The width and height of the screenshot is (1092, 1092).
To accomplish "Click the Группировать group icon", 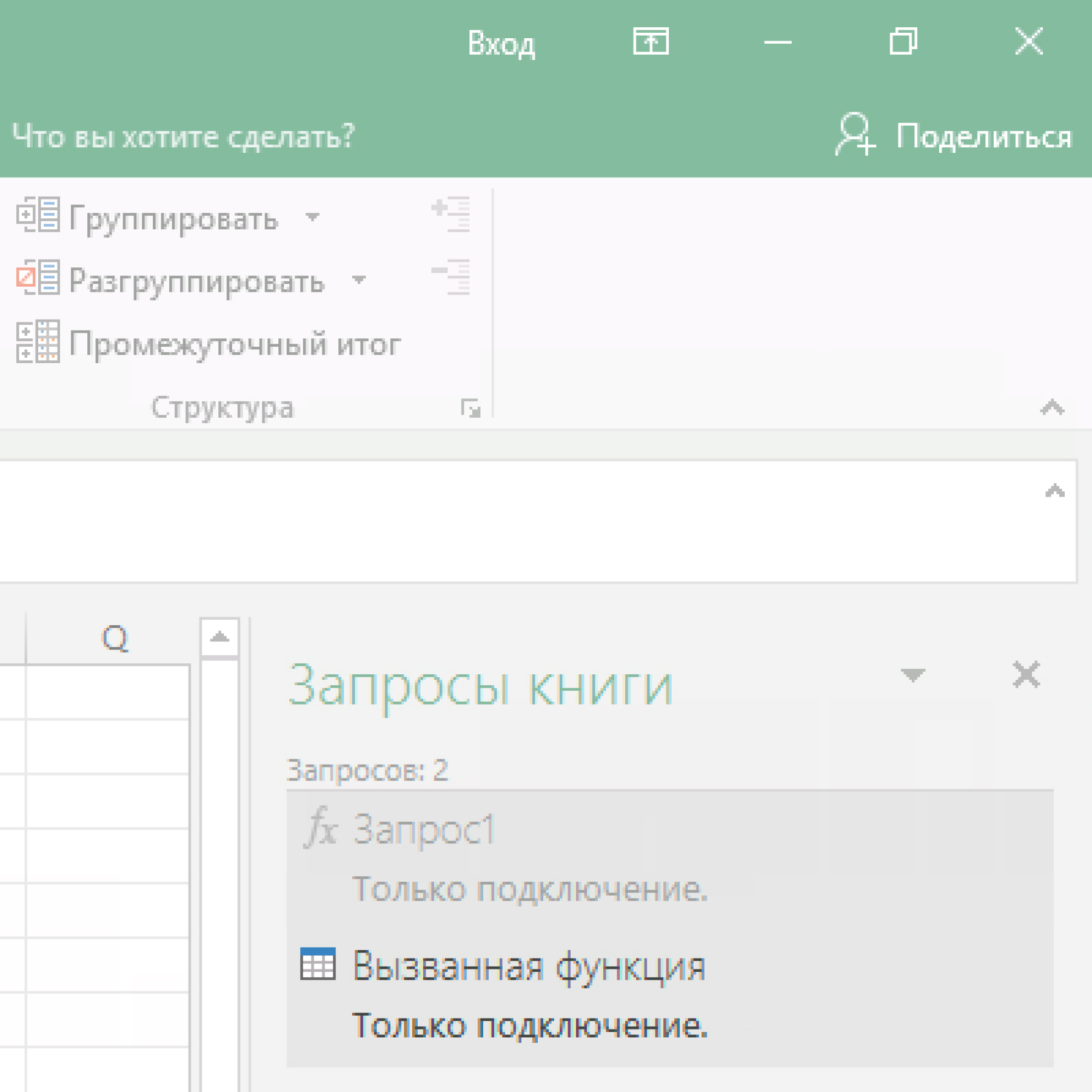I will pyautogui.click(x=38, y=215).
